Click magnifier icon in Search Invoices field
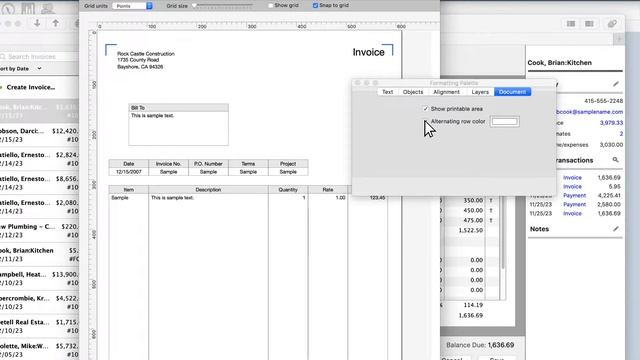 (3, 57)
